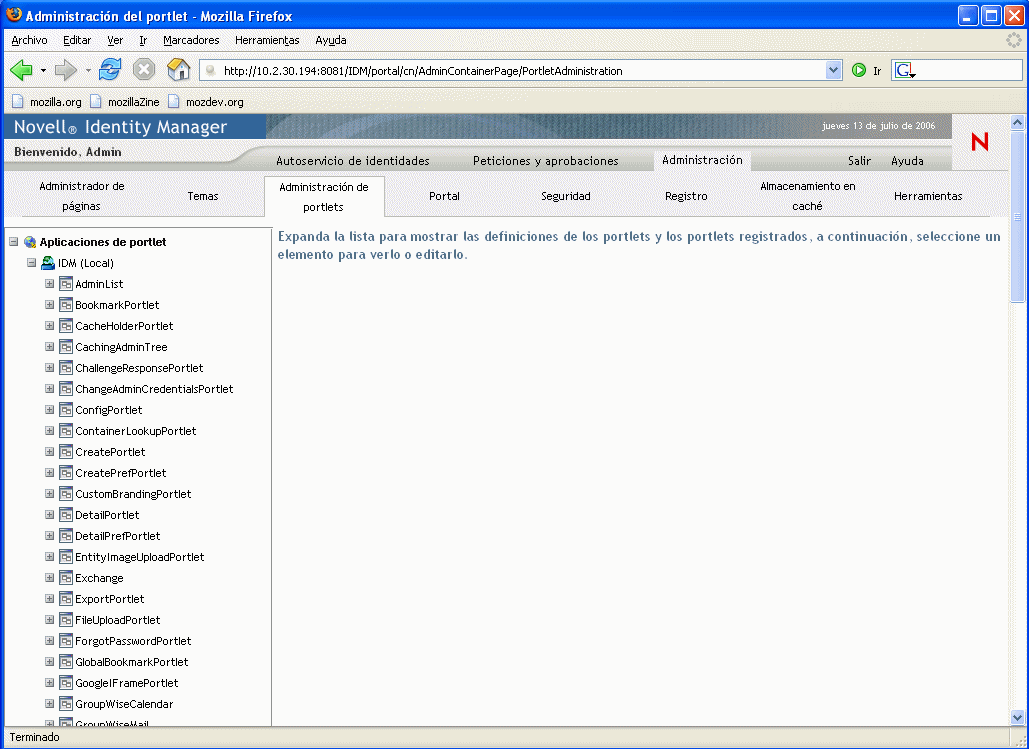Click the Stop loading icon
Image resolution: width=1029 pixels, height=749 pixels.
tap(144, 70)
